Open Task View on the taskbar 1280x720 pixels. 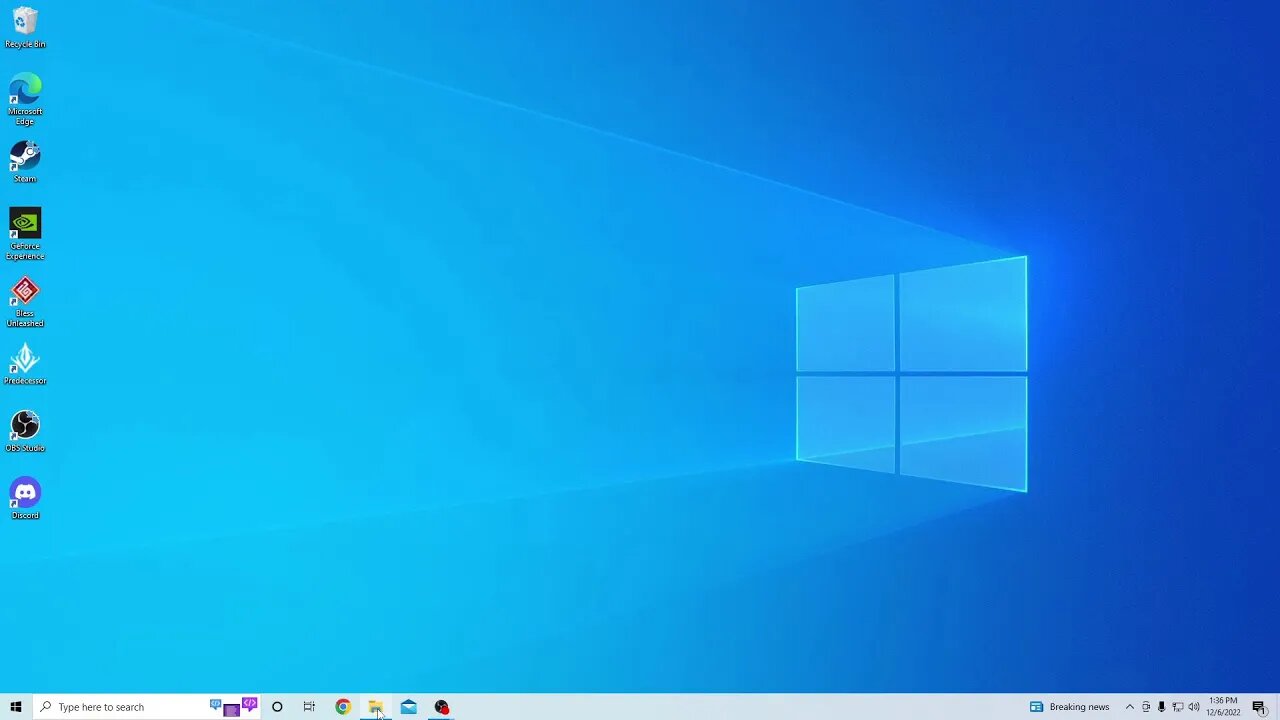click(x=309, y=707)
